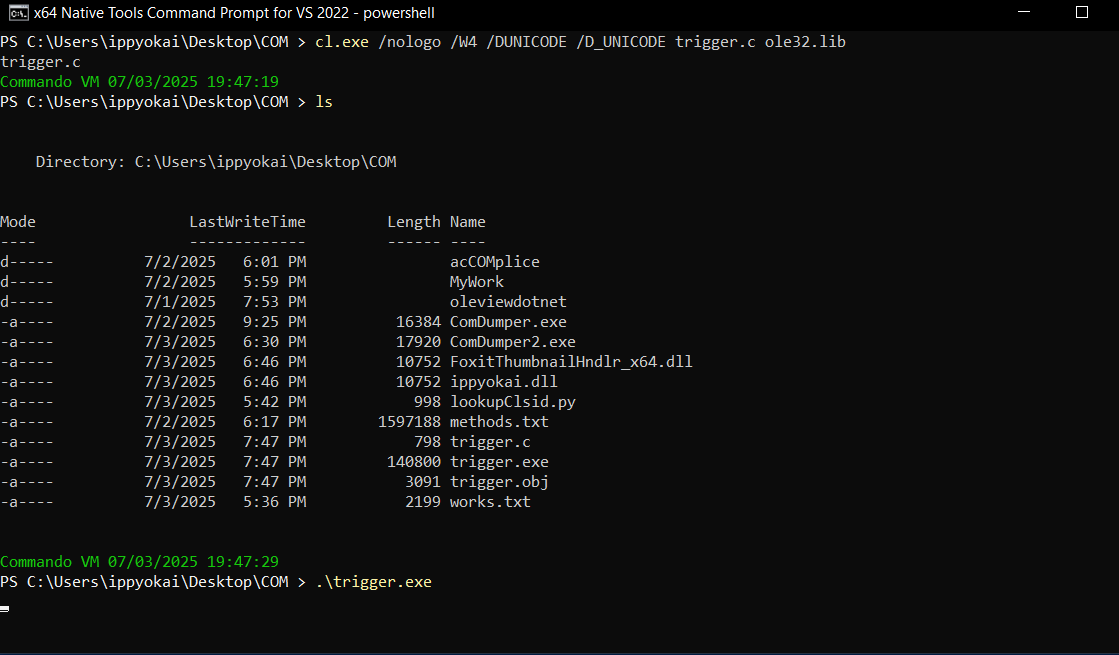Minimize the command prompt window

pos(1021,13)
